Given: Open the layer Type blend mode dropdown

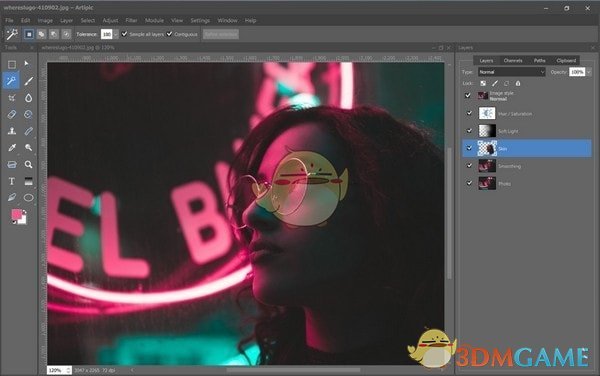Looking at the screenshot, I should pyautogui.click(x=512, y=72).
